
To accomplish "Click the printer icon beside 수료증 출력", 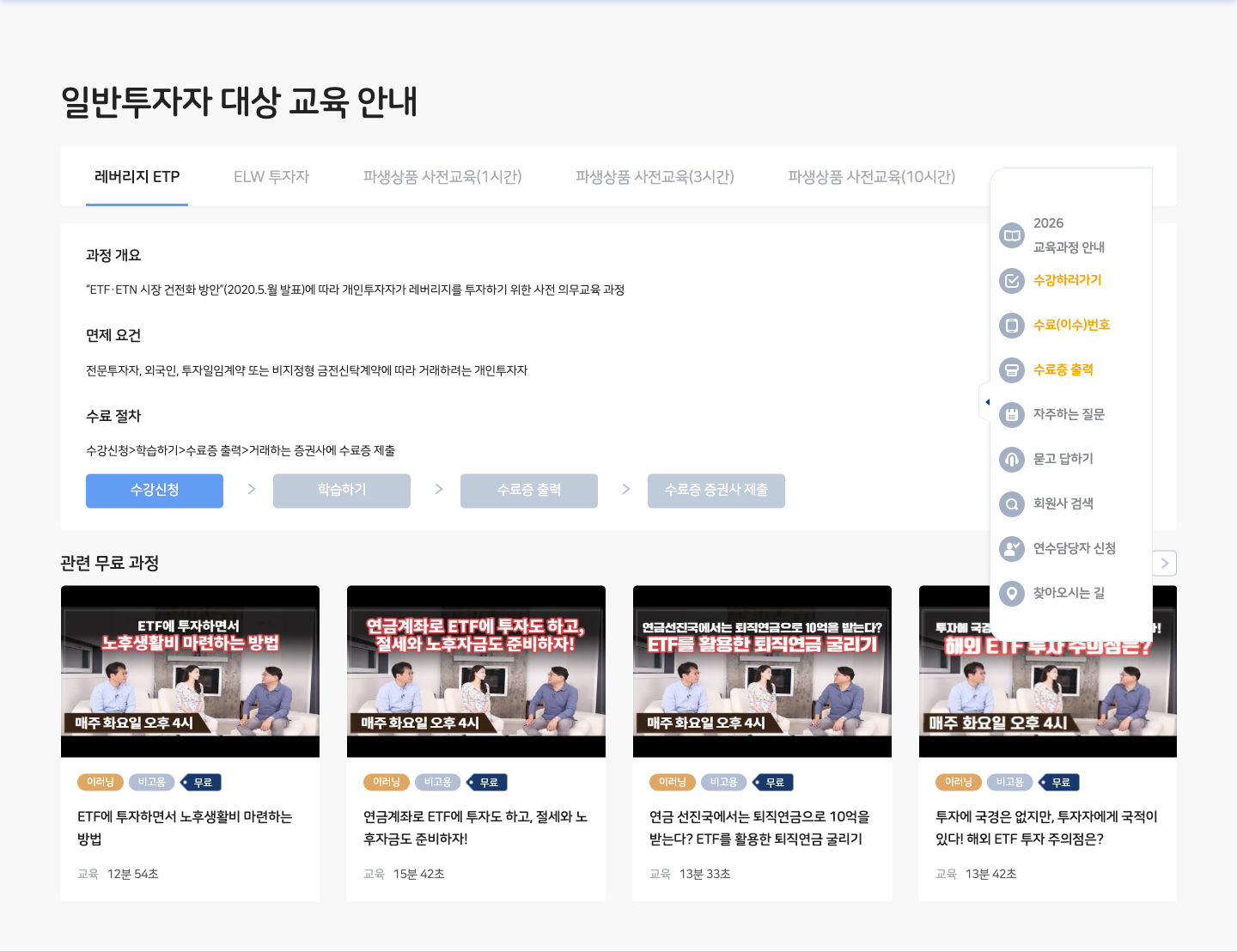I will pos(1012,369).
